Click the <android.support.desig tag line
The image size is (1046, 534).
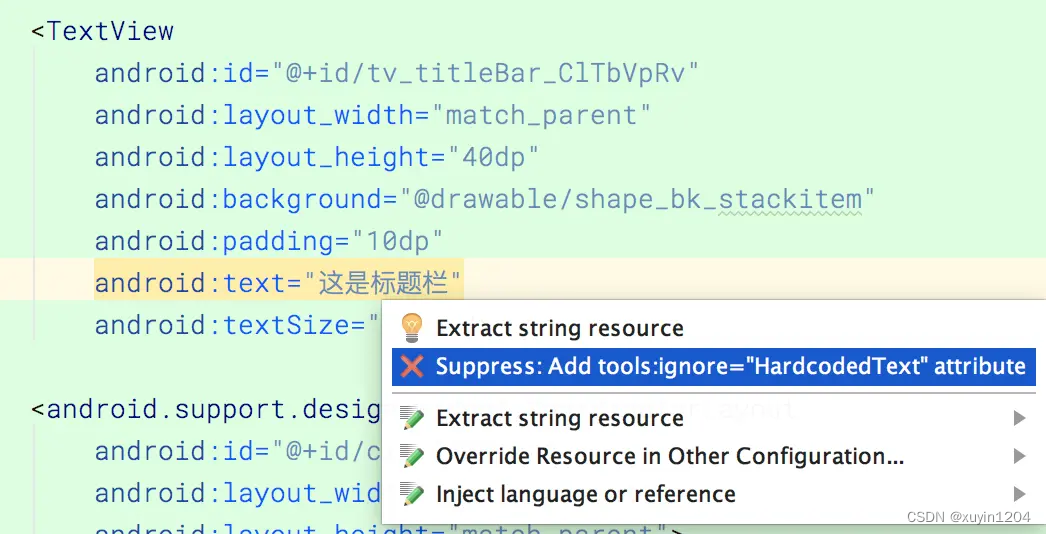205,409
